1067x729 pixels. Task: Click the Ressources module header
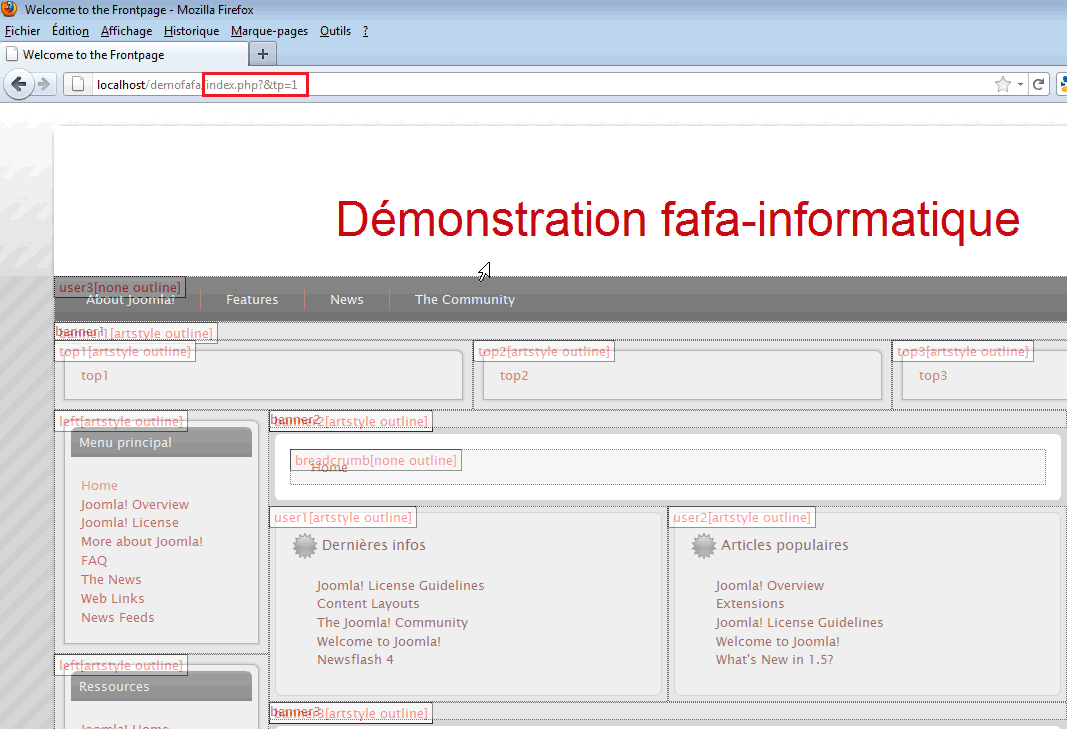tap(161, 686)
